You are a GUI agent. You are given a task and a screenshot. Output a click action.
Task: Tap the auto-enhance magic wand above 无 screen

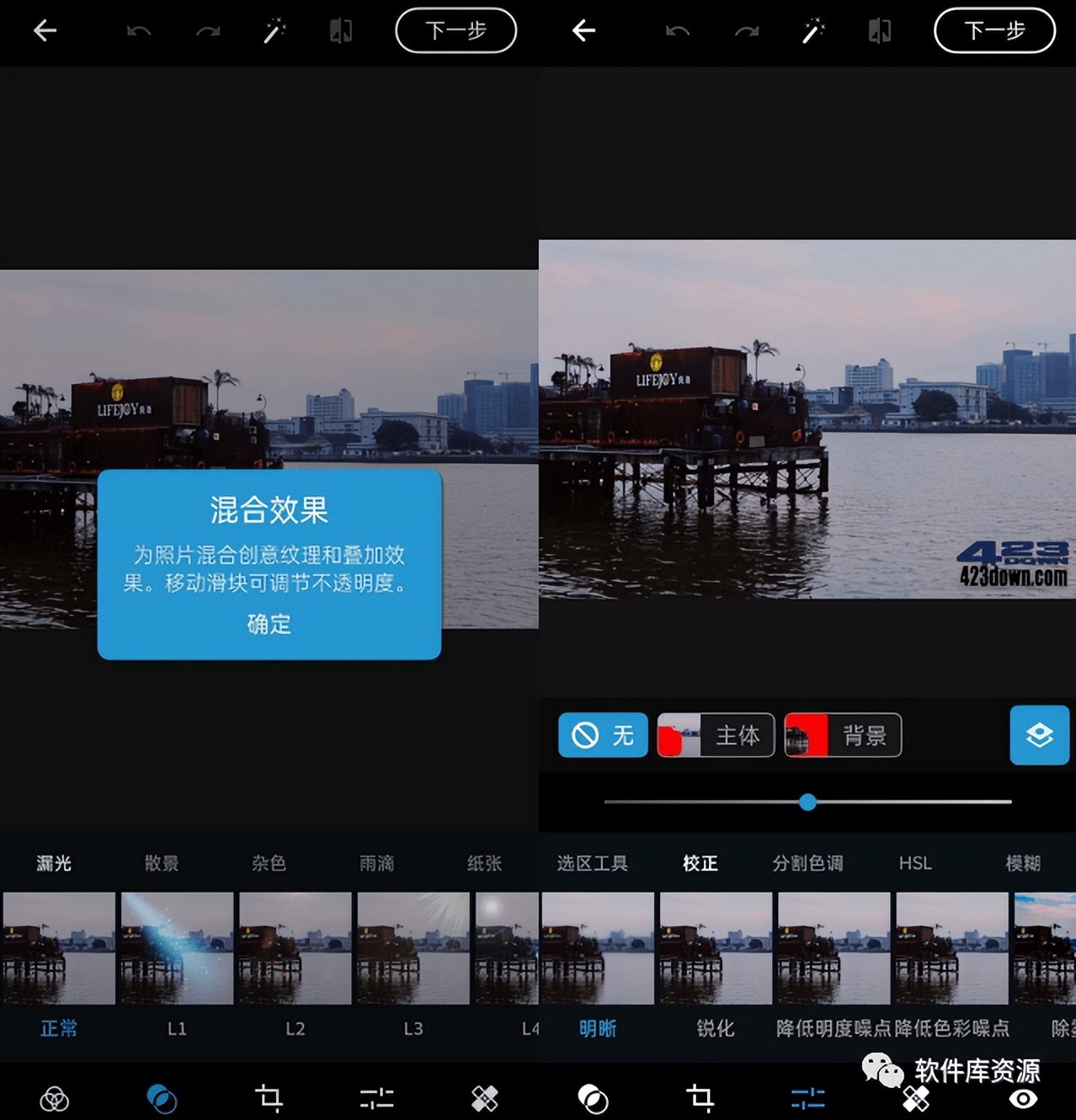coord(813,32)
